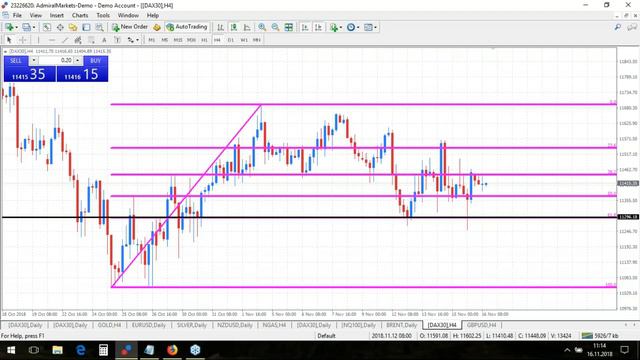Toggle chart shift from right border
The width and height of the screenshot is (640, 360).
pyautogui.click(x=318, y=27)
